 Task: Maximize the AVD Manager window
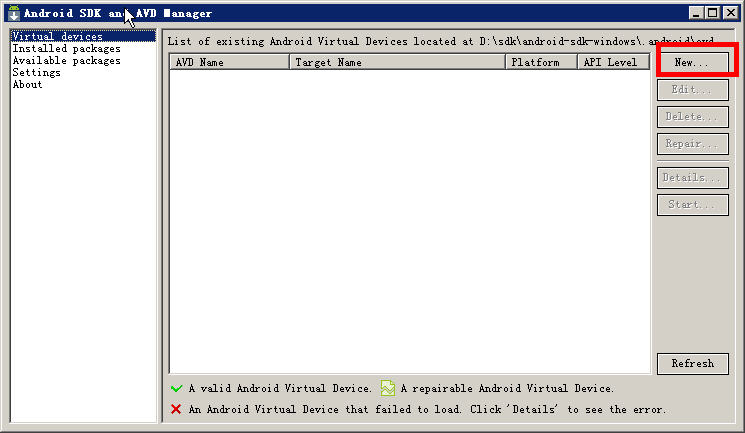713,13
